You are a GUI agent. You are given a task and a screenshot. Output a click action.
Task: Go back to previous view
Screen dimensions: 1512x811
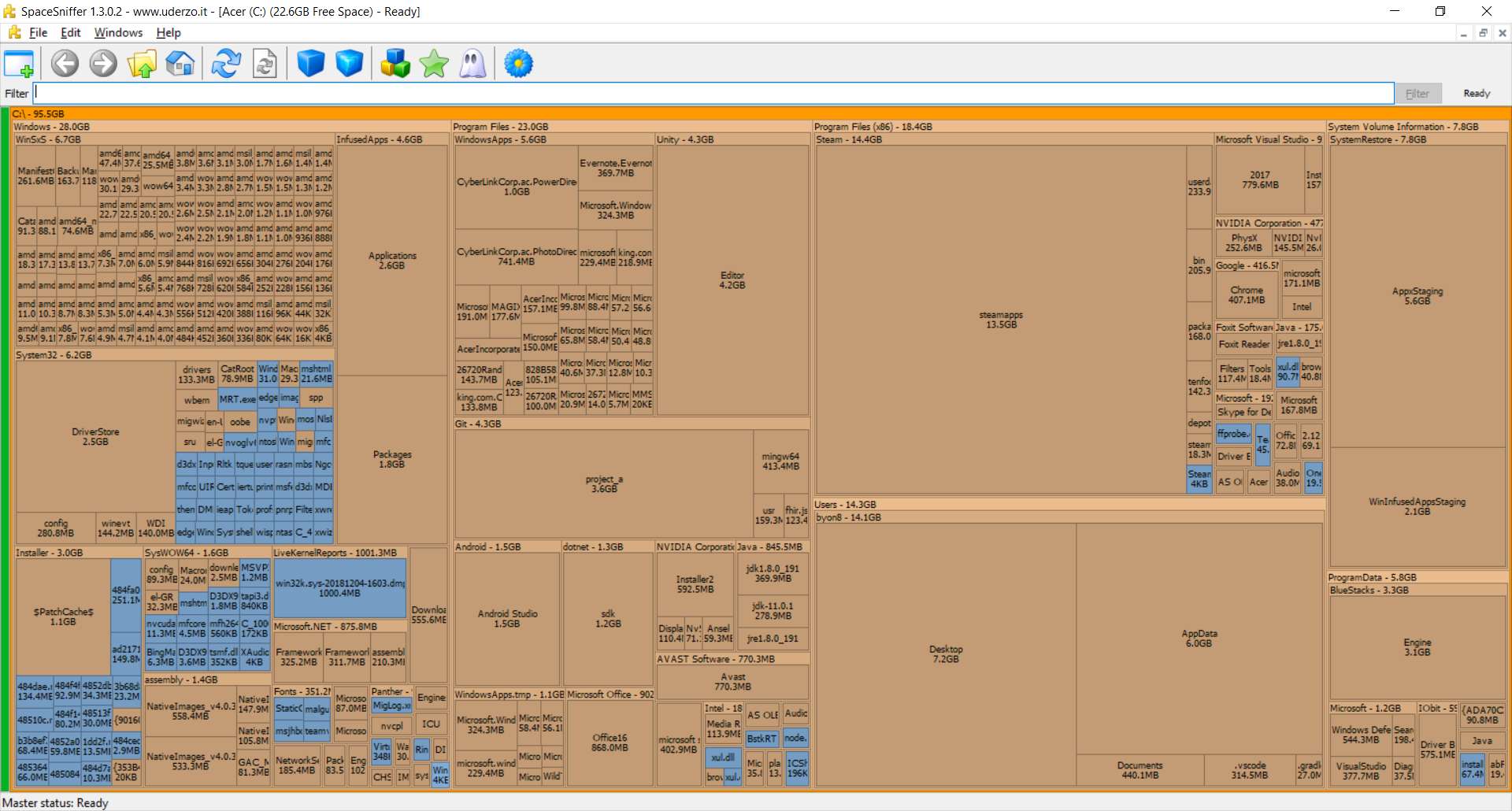(x=65, y=63)
